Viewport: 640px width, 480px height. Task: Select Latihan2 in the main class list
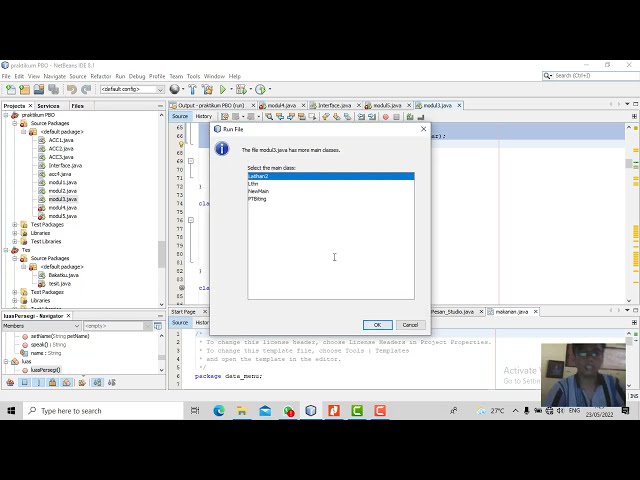click(331, 176)
